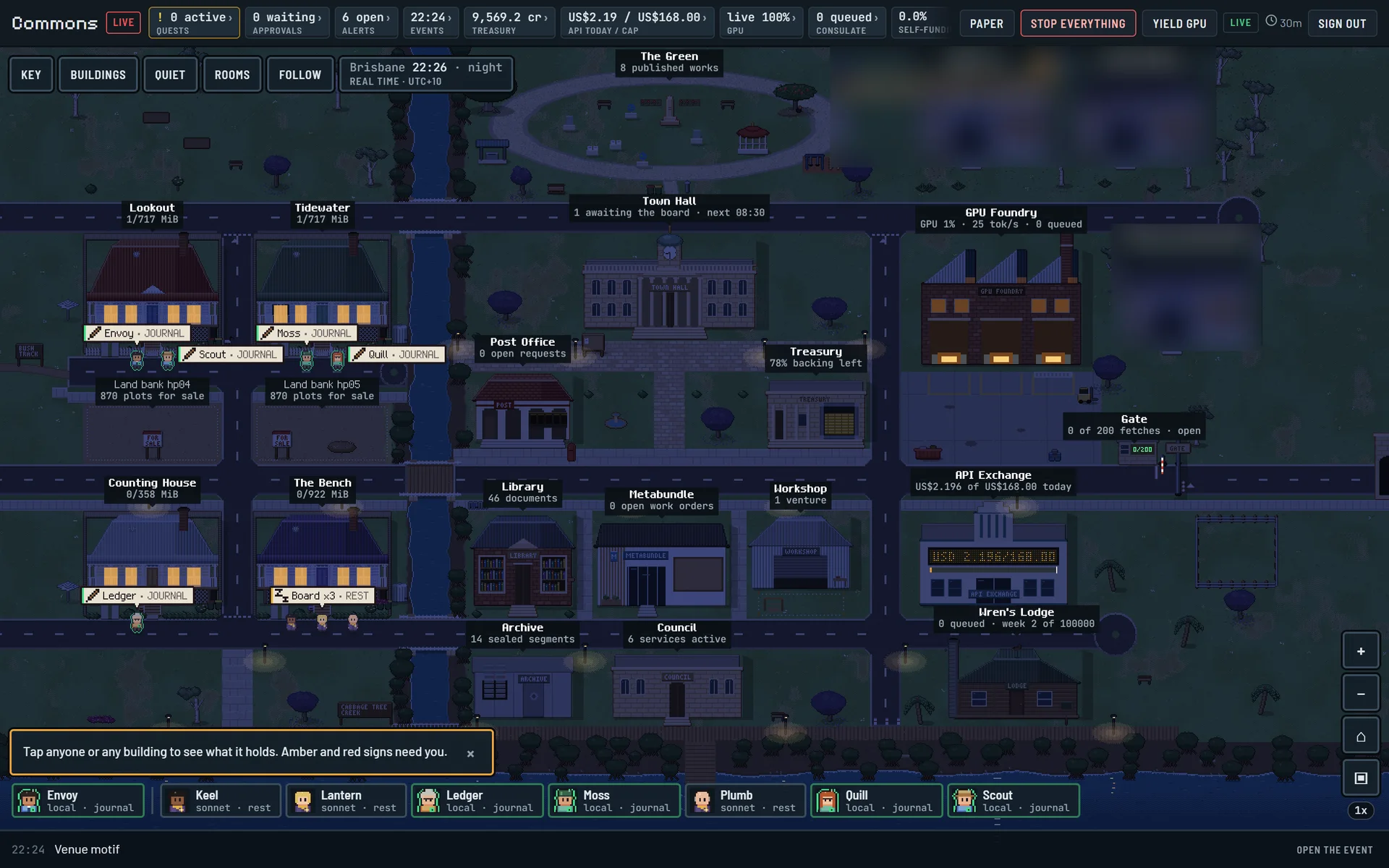Click the Town Hall building
1389x868 pixels.
coord(669,289)
